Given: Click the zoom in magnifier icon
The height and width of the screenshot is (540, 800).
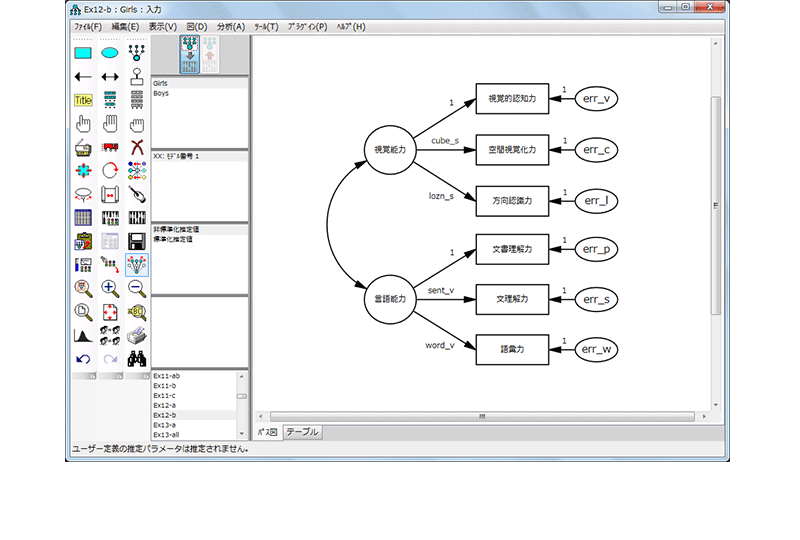Looking at the screenshot, I should 110,288.
